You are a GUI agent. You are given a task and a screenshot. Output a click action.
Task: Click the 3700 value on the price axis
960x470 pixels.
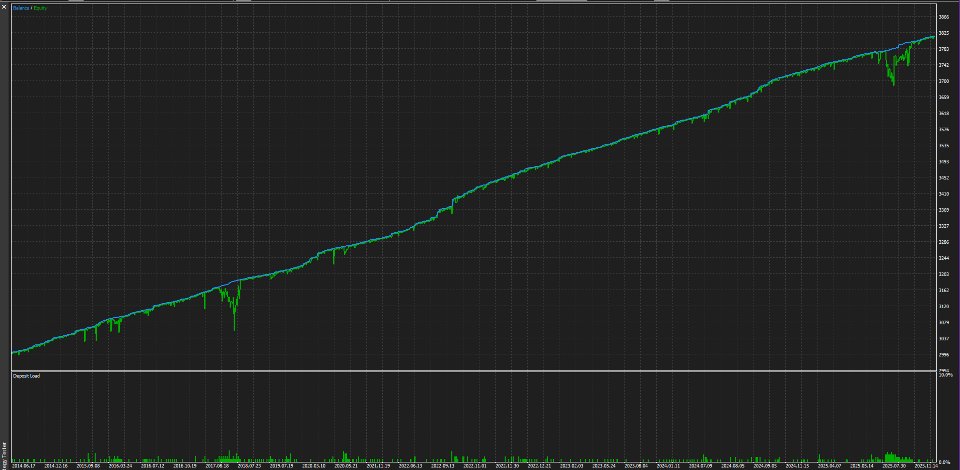point(943,81)
